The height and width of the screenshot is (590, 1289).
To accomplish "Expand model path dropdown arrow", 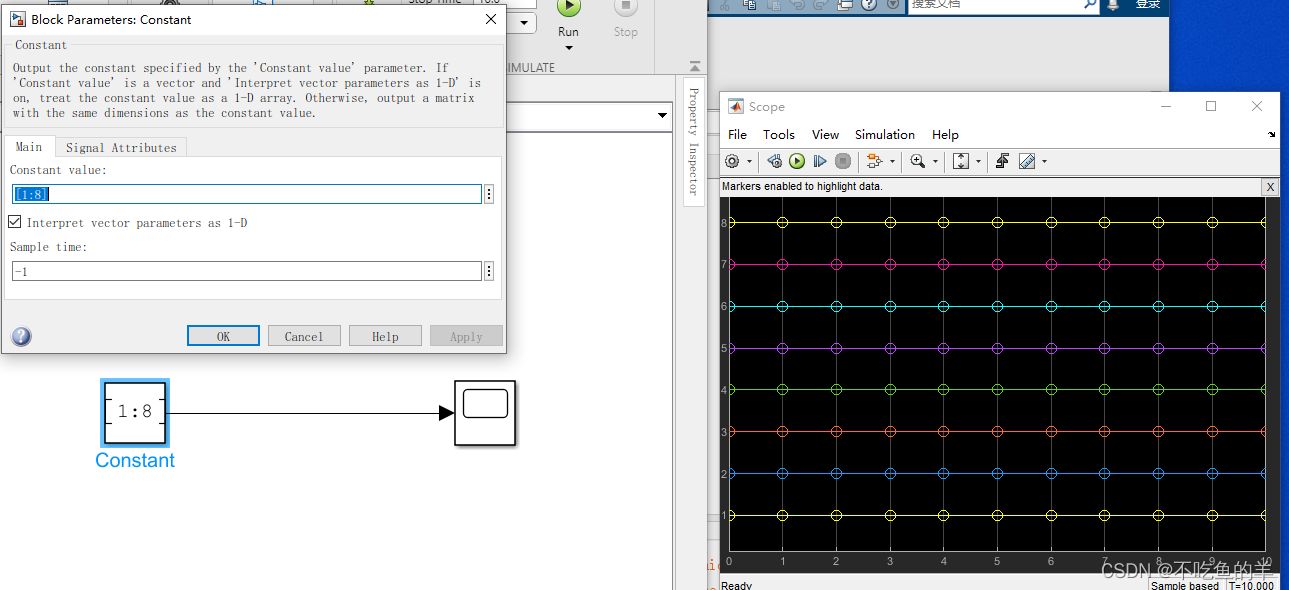I will tap(661, 116).
